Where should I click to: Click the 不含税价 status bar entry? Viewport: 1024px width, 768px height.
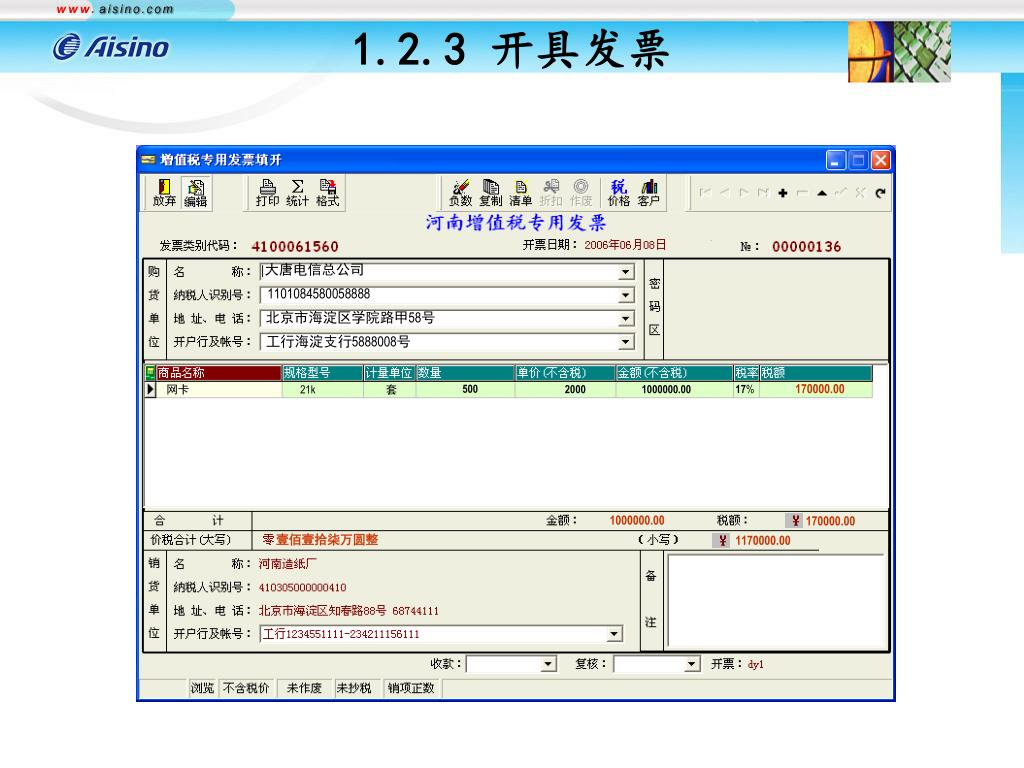[246, 688]
